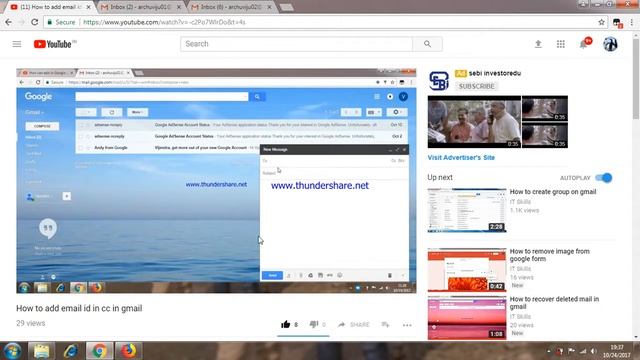640x360 pixels.
Task: Open Visit Advertiser's Site link
Action: point(461,158)
